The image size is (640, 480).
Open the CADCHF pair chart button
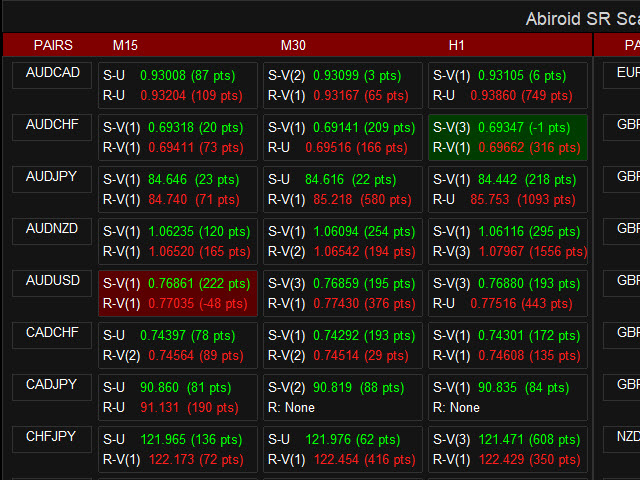tap(52, 334)
